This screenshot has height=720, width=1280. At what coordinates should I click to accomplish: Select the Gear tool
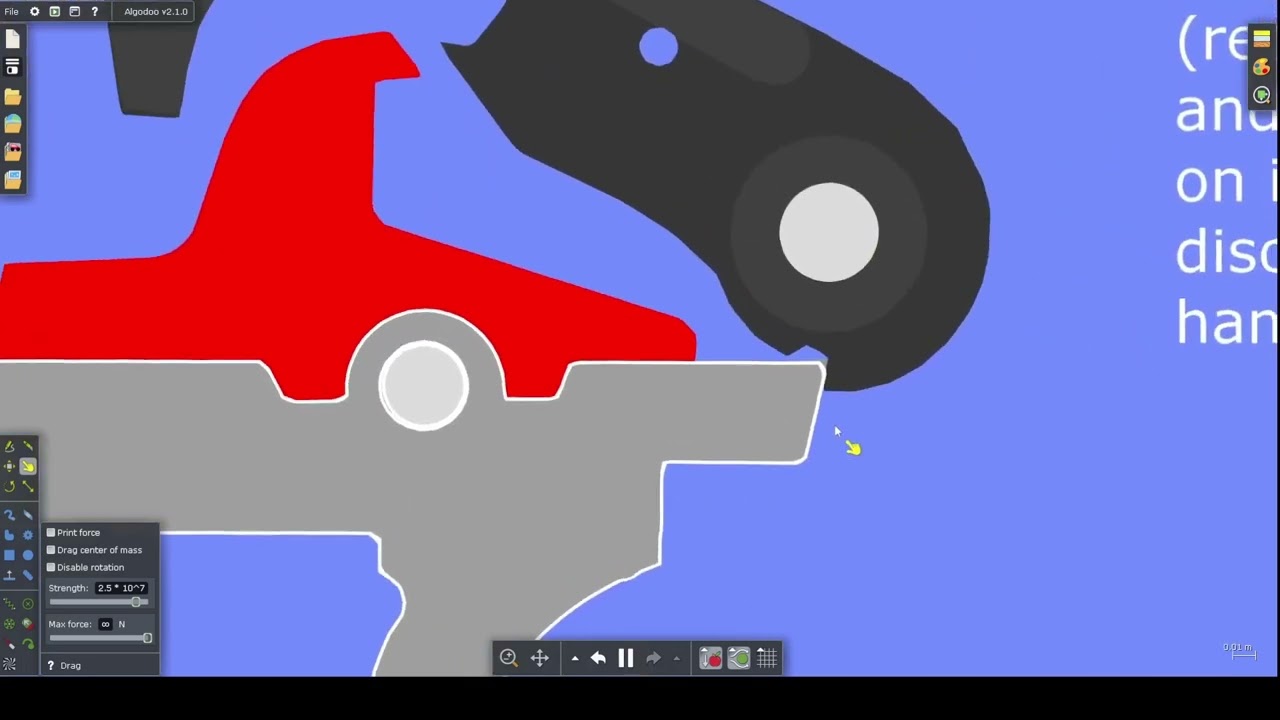pos(28,535)
